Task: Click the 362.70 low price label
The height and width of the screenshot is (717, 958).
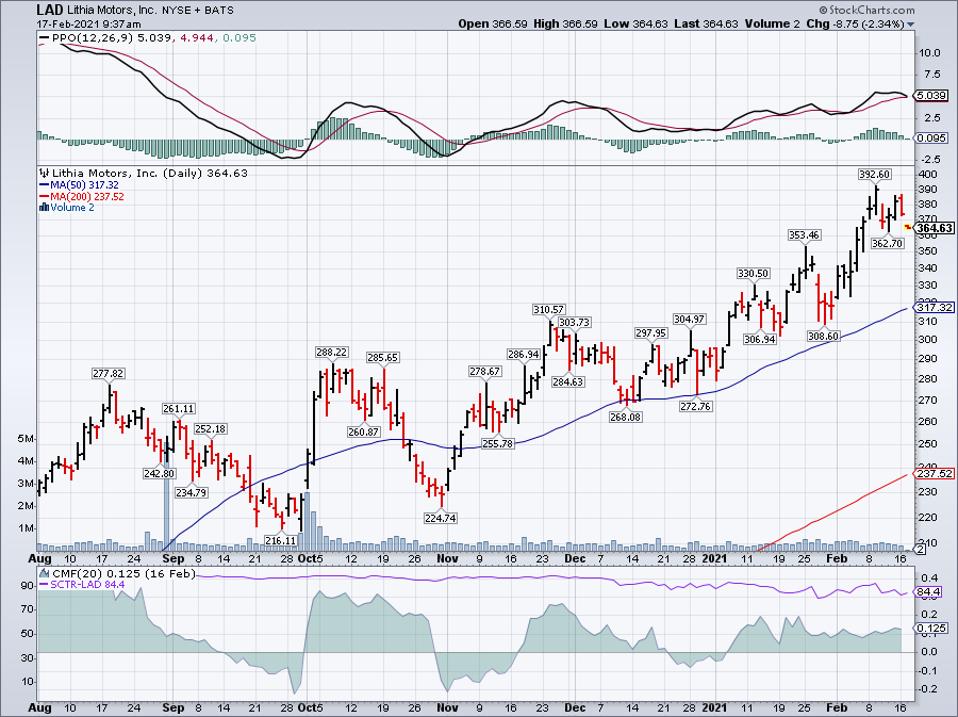Action: pos(887,243)
